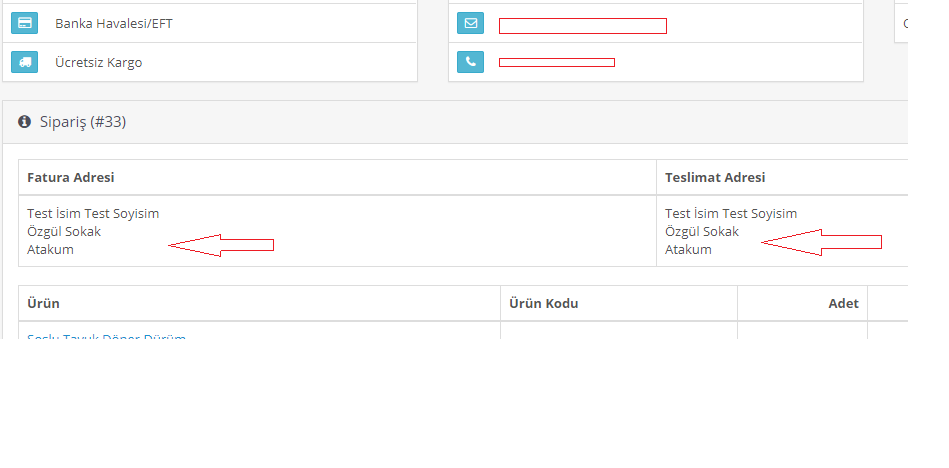
Task: Click the redacted email address field
Action: (x=583, y=26)
